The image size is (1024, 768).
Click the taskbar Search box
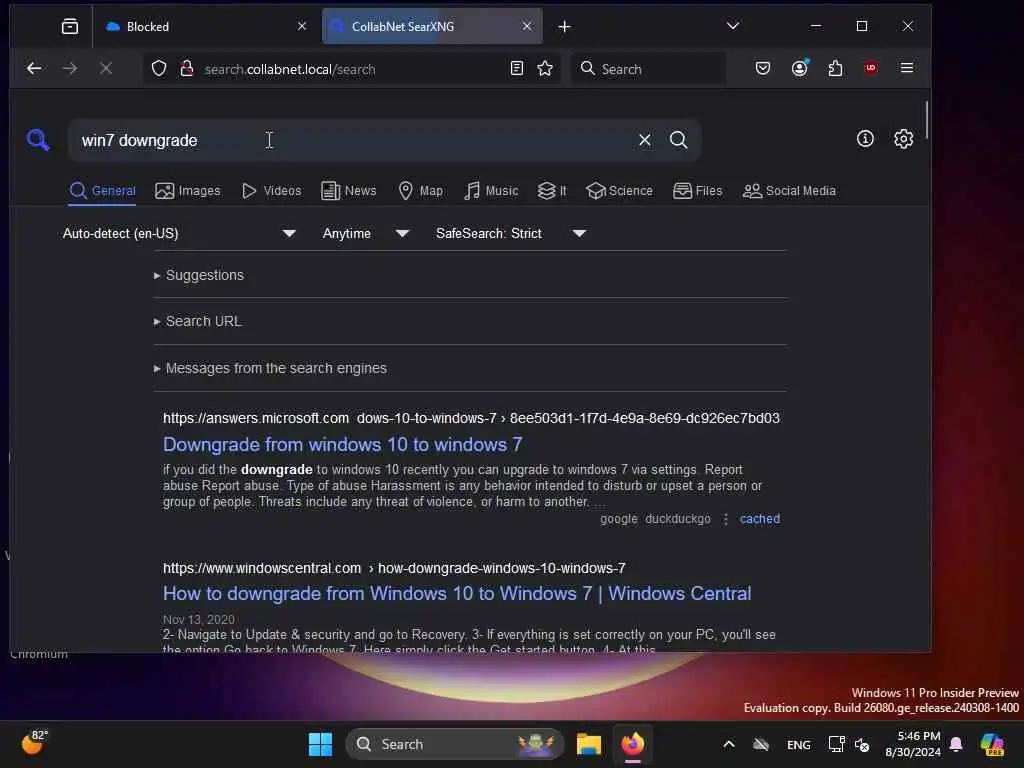tap(455, 744)
